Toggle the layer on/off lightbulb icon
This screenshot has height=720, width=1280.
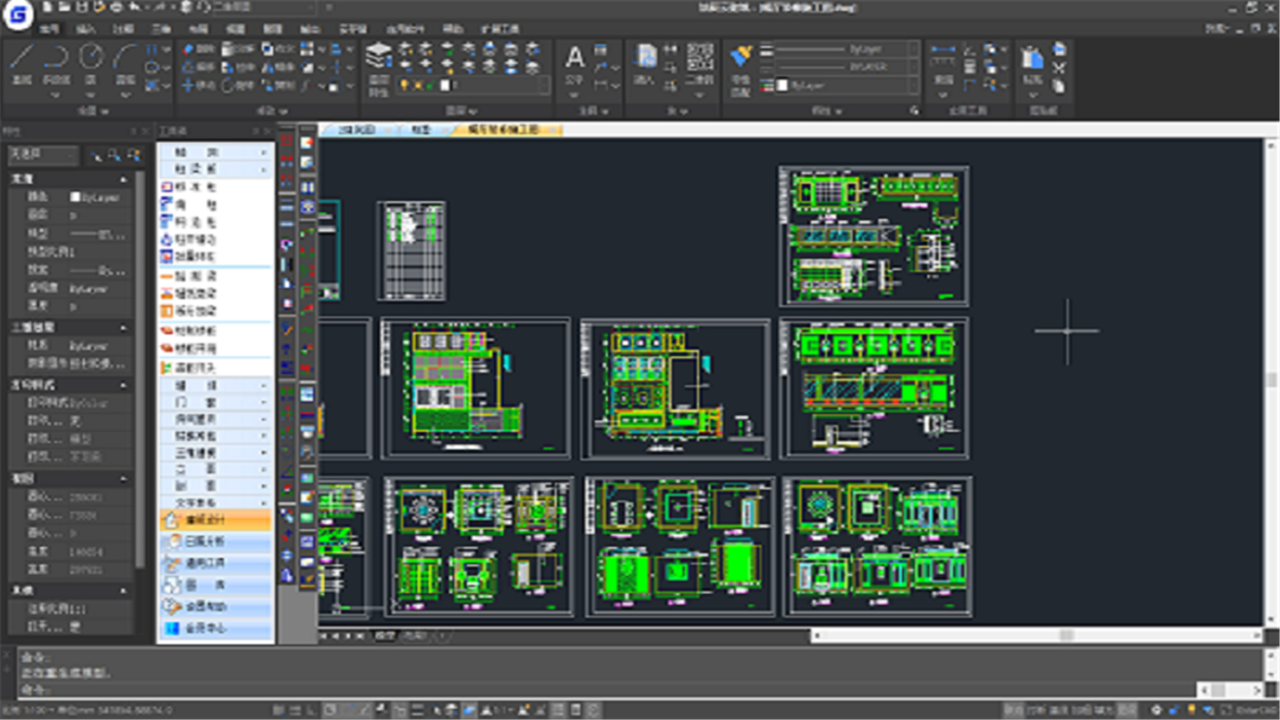coord(405,86)
